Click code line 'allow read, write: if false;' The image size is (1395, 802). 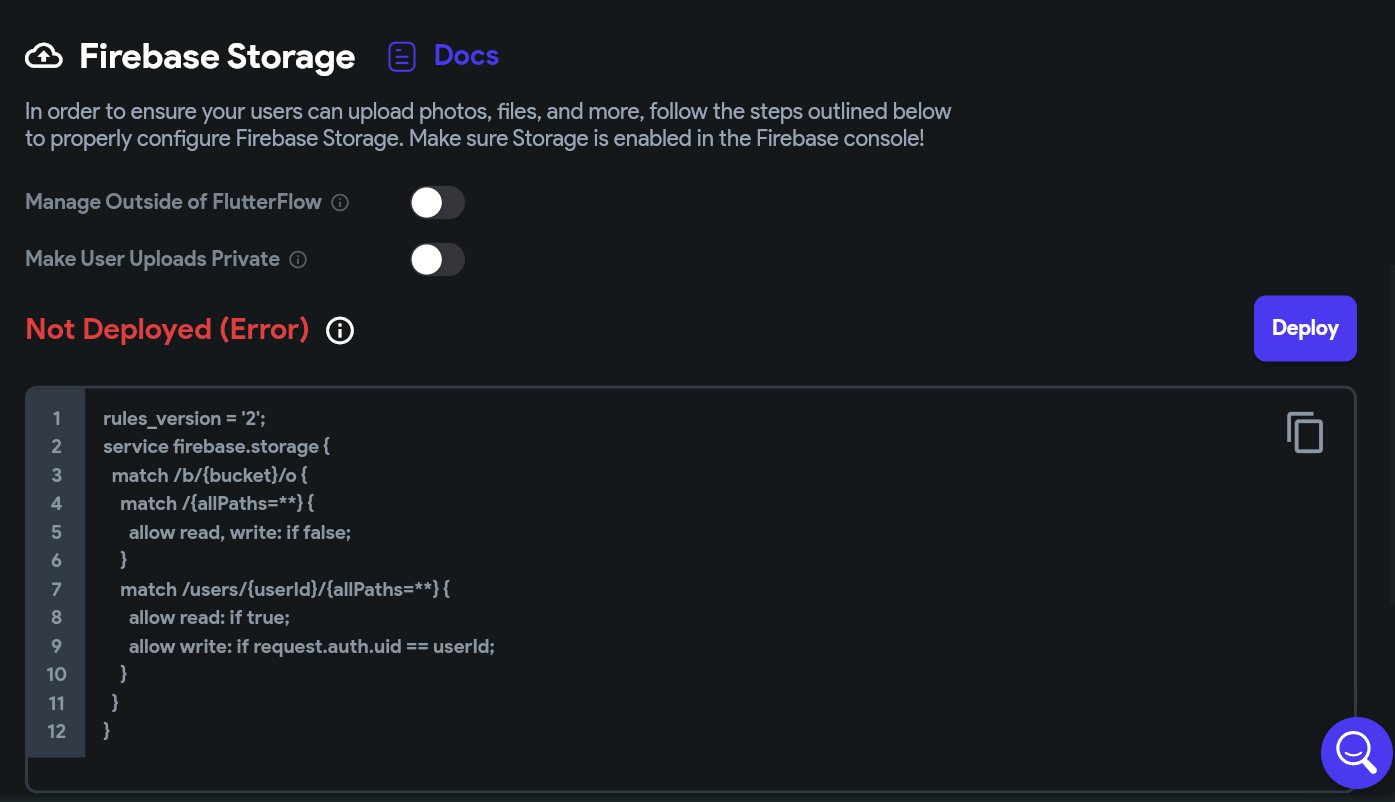point(240,532)
